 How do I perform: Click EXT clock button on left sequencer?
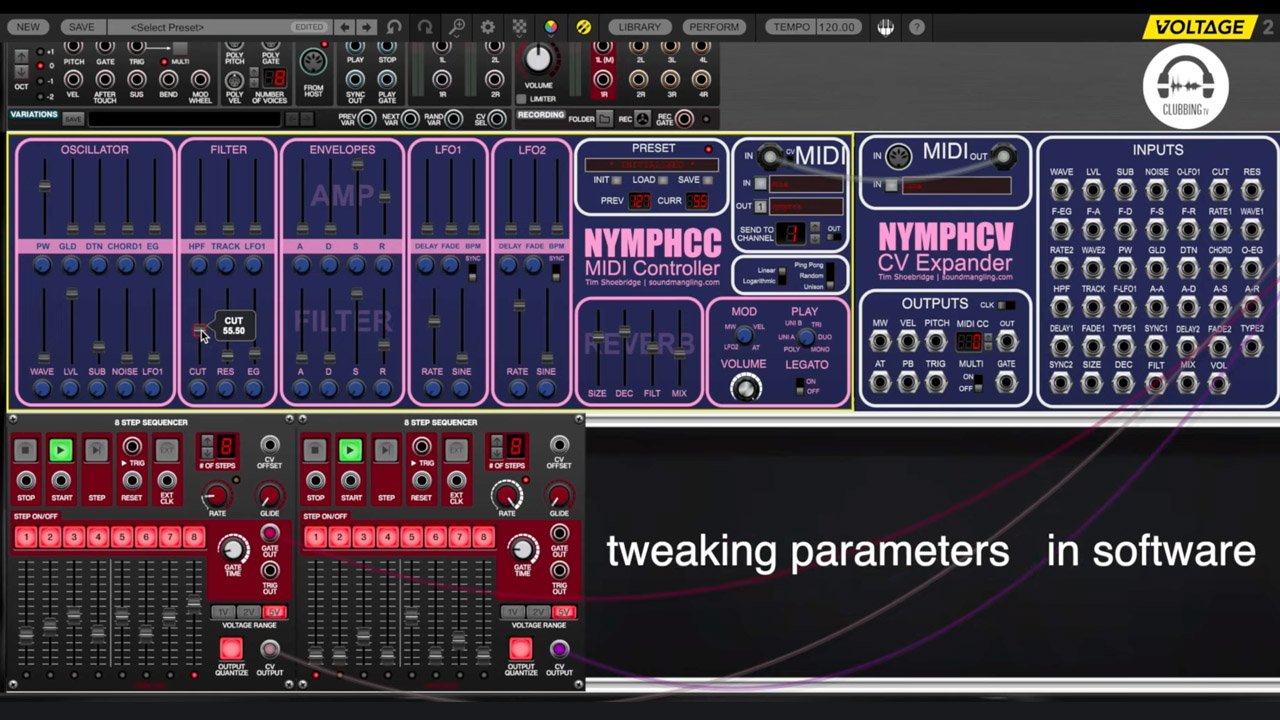coord(167,450)
